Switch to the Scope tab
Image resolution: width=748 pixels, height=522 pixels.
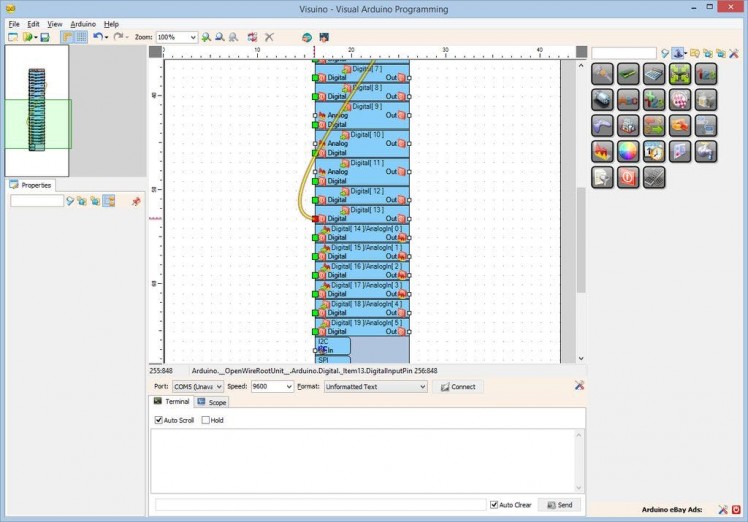coord(212,402)
